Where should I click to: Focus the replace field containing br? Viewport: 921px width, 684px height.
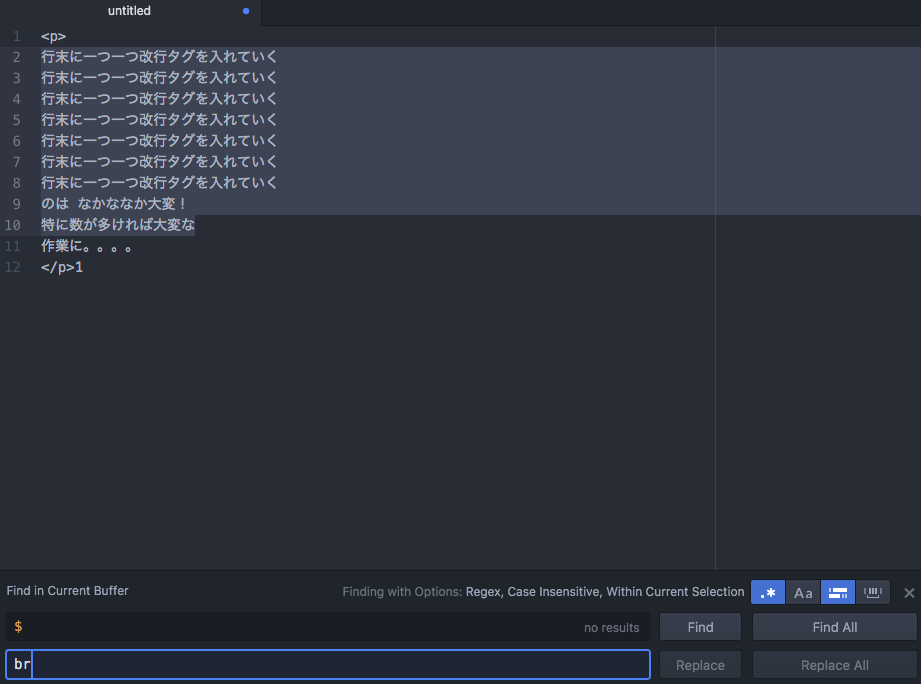coord(328,665)
